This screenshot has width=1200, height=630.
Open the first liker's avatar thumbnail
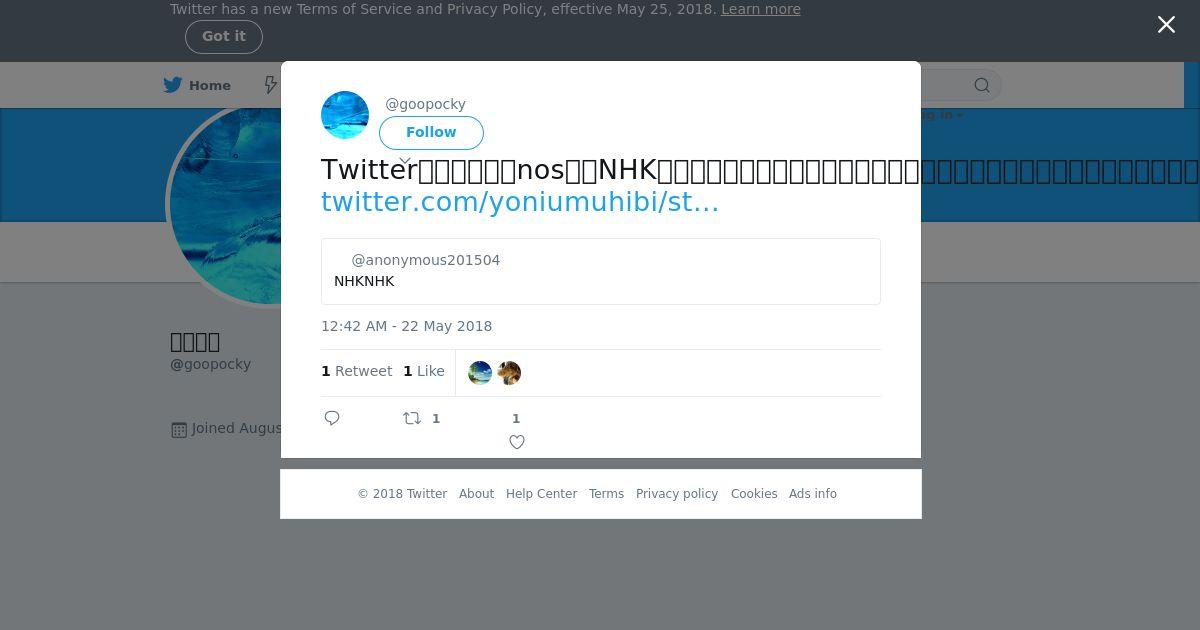pyautogui.click(x=480, y=373)
